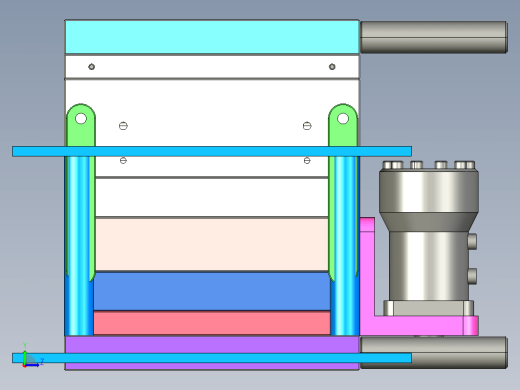Select the peach colored block

[x=212, y=244]
